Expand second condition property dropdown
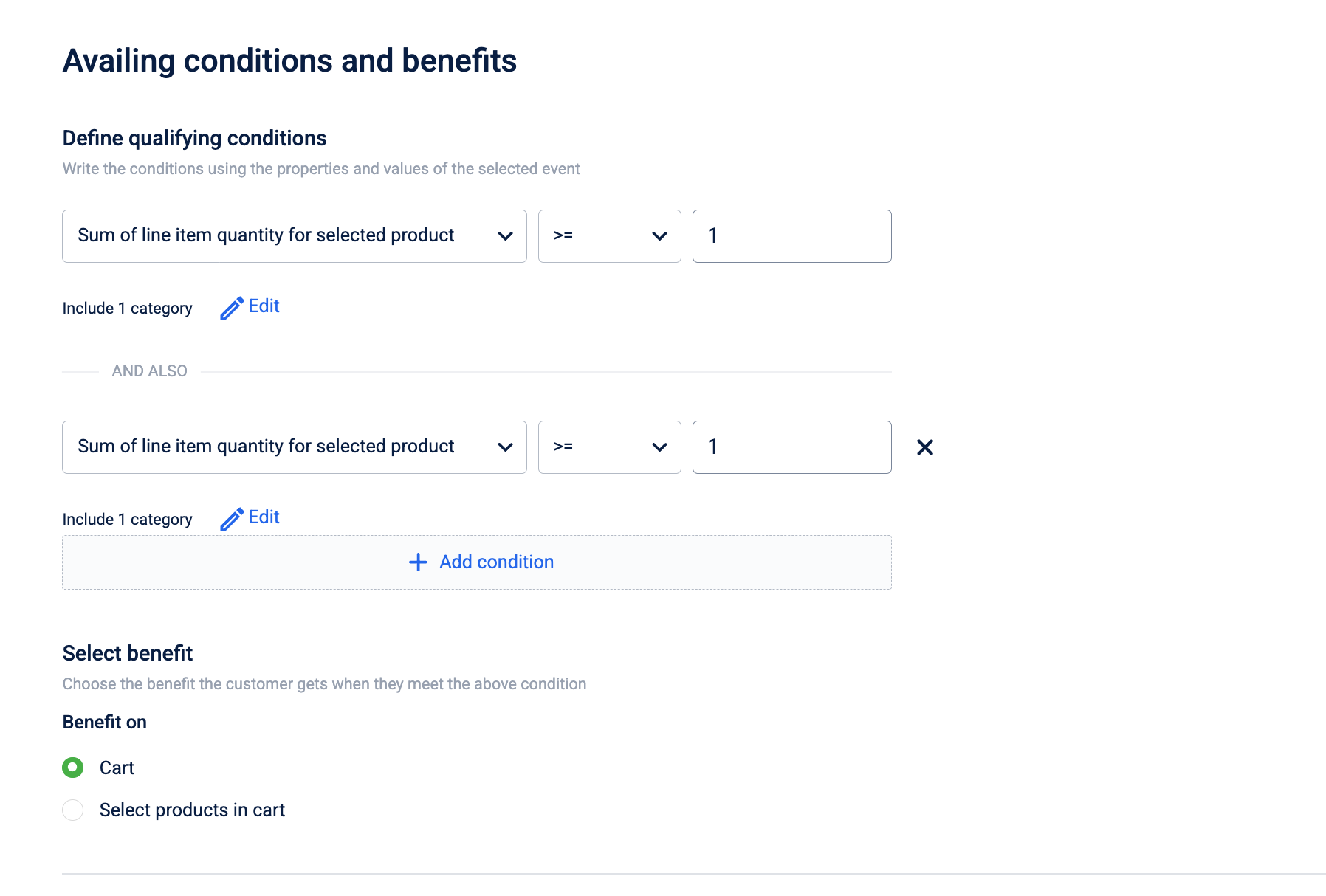The height and width of the screenshot is (896, 1326). click(x=294, y=447)
